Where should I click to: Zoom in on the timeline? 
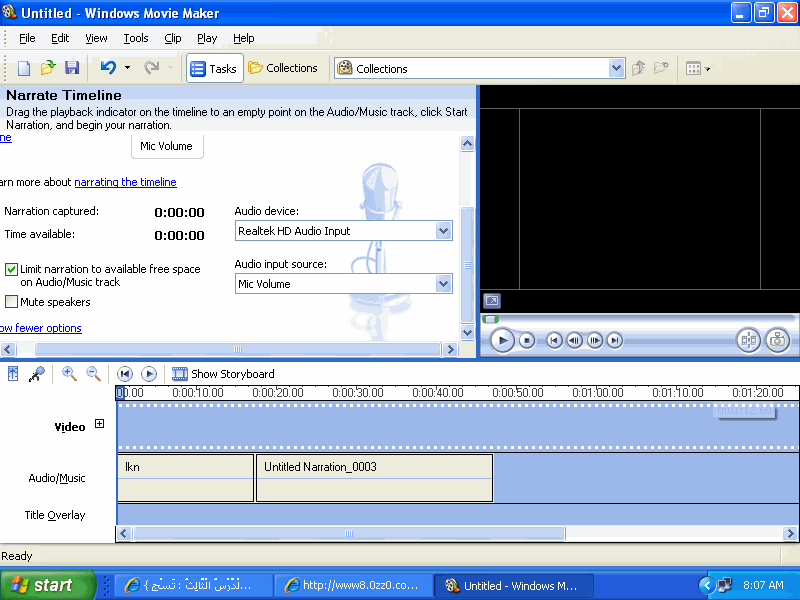coord(69,373)
